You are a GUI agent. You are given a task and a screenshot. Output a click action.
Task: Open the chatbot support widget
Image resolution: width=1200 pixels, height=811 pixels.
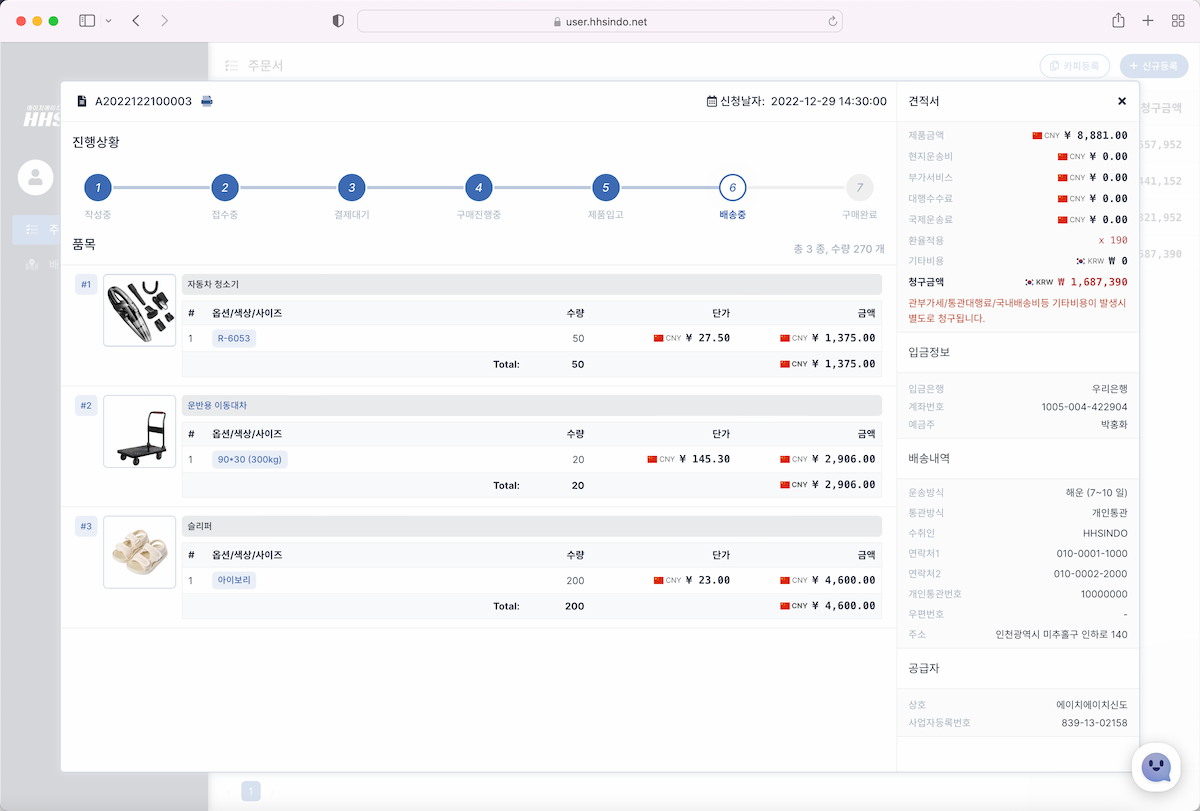1155,767
